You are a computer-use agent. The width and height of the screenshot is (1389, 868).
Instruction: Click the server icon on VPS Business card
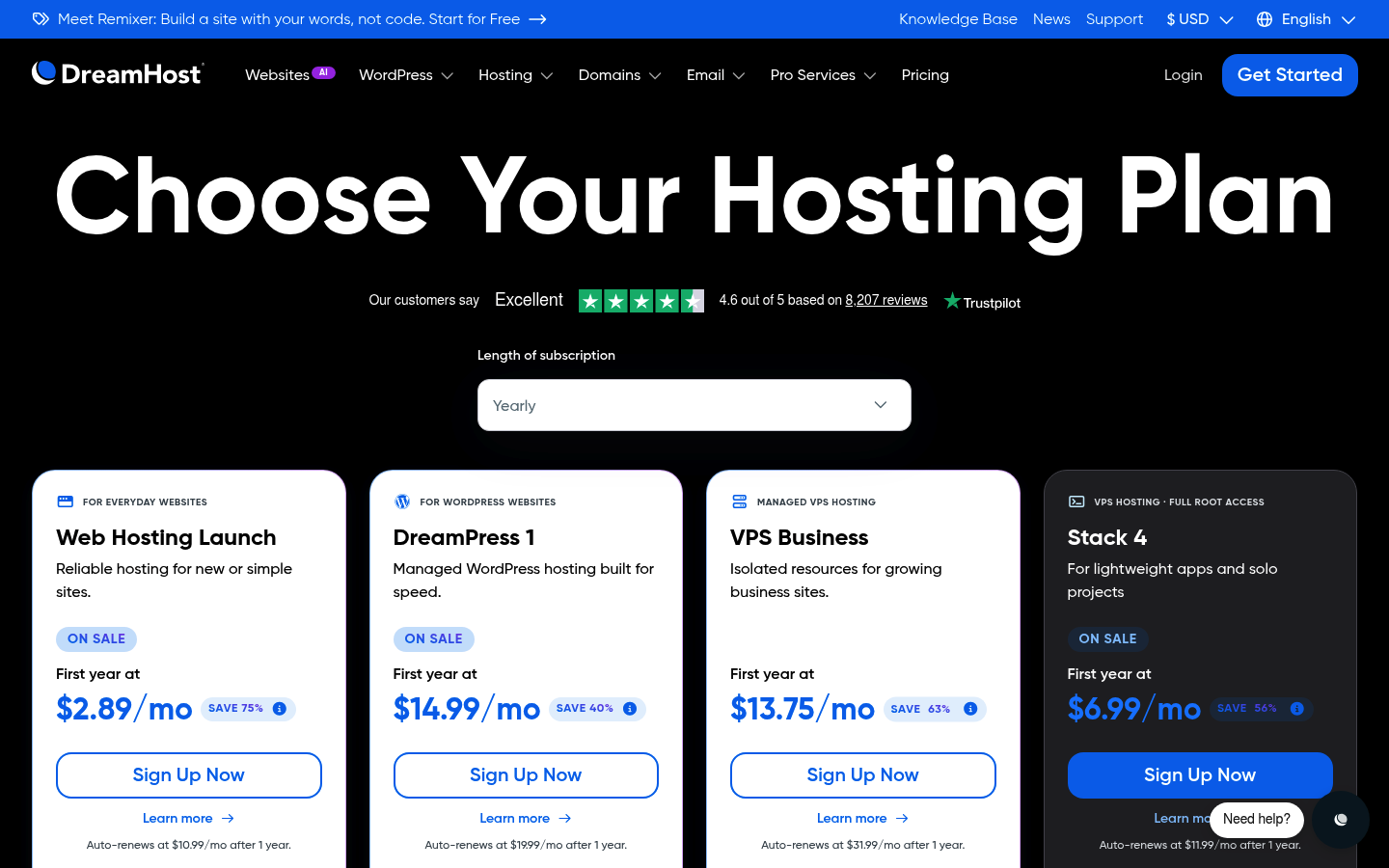pos(740,502)
